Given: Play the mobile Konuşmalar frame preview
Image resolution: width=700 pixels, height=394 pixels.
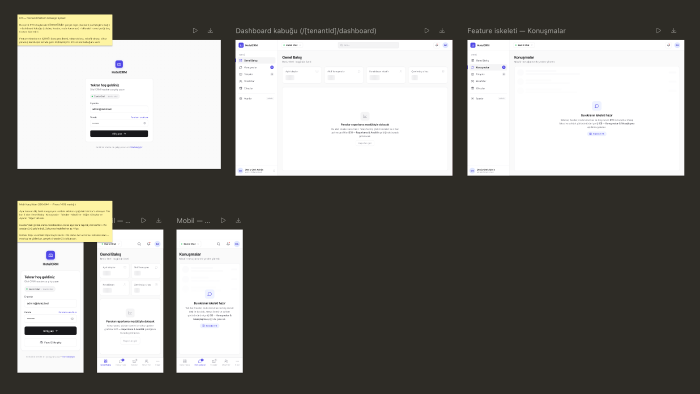Looking at the screenshot, I should pyautogui.click(x=223, y=220).
